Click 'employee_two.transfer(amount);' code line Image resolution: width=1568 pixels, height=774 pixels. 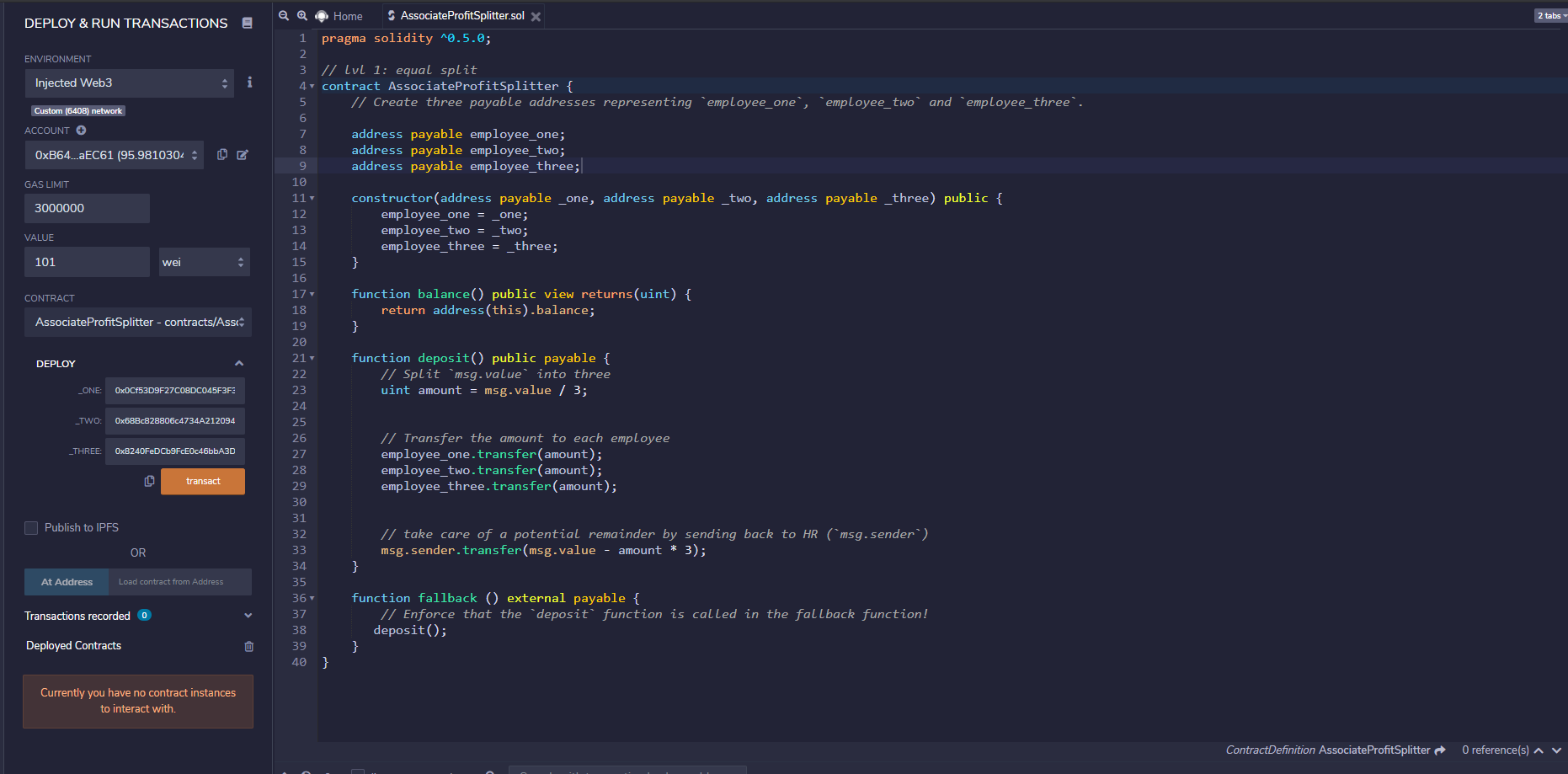click(492, 471)
